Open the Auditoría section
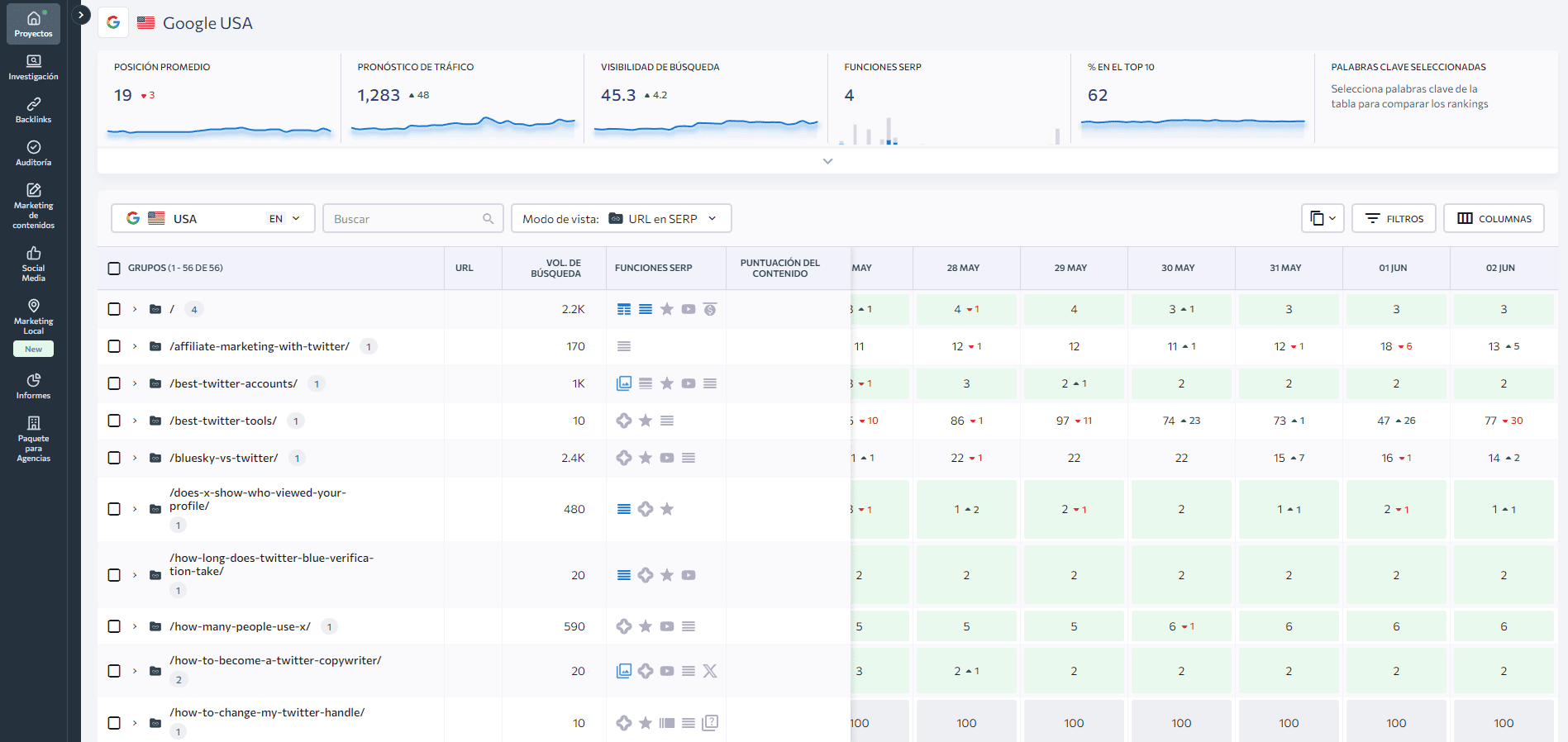 (x=33, y=154)
